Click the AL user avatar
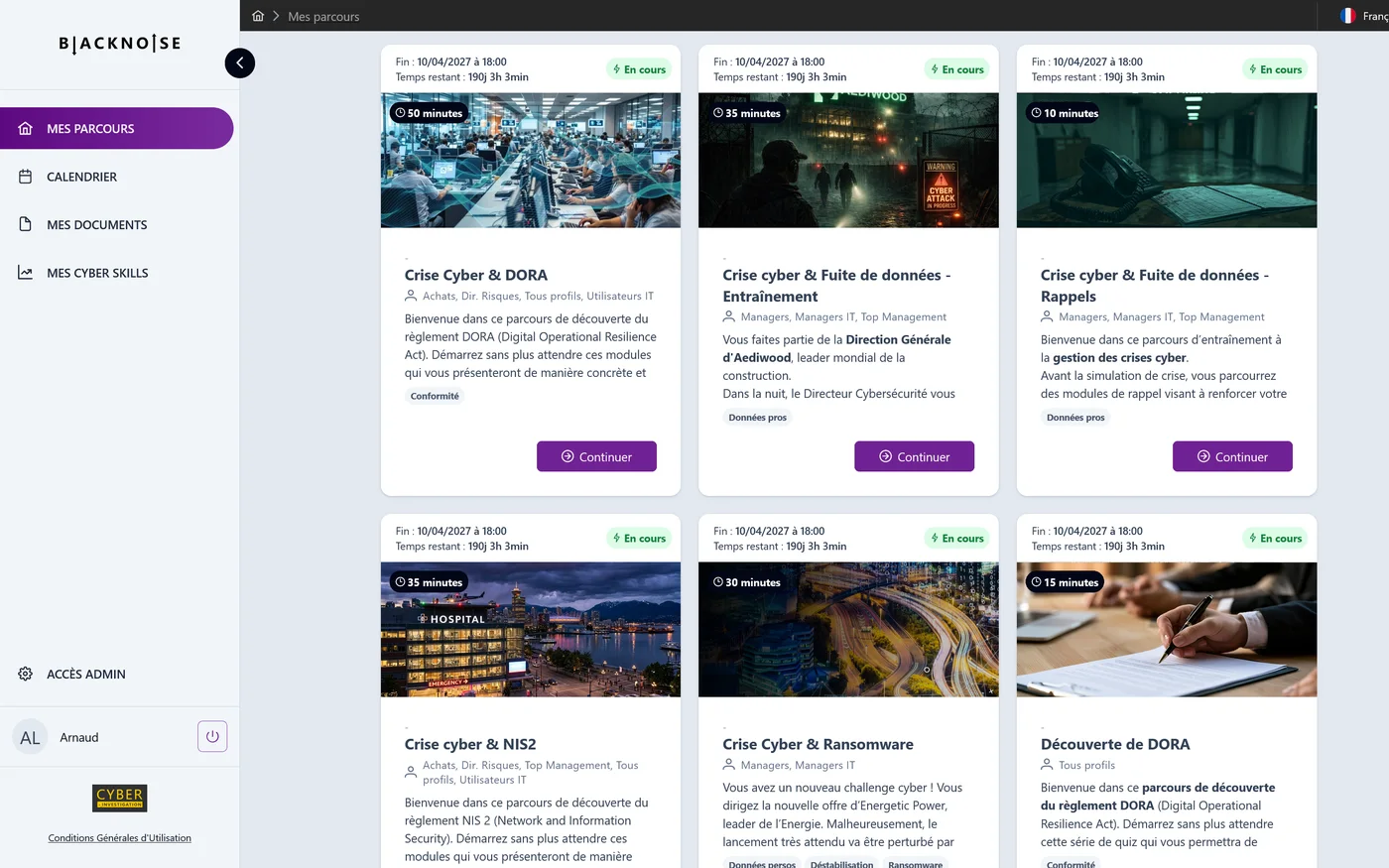Image resolution: width=1389 pixels, height=868 pixels. 30,737
